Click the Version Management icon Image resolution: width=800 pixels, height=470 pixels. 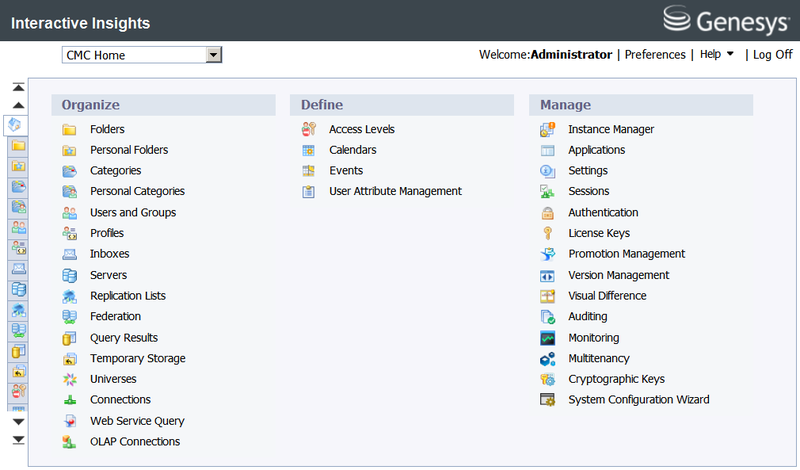coord(547,276)
